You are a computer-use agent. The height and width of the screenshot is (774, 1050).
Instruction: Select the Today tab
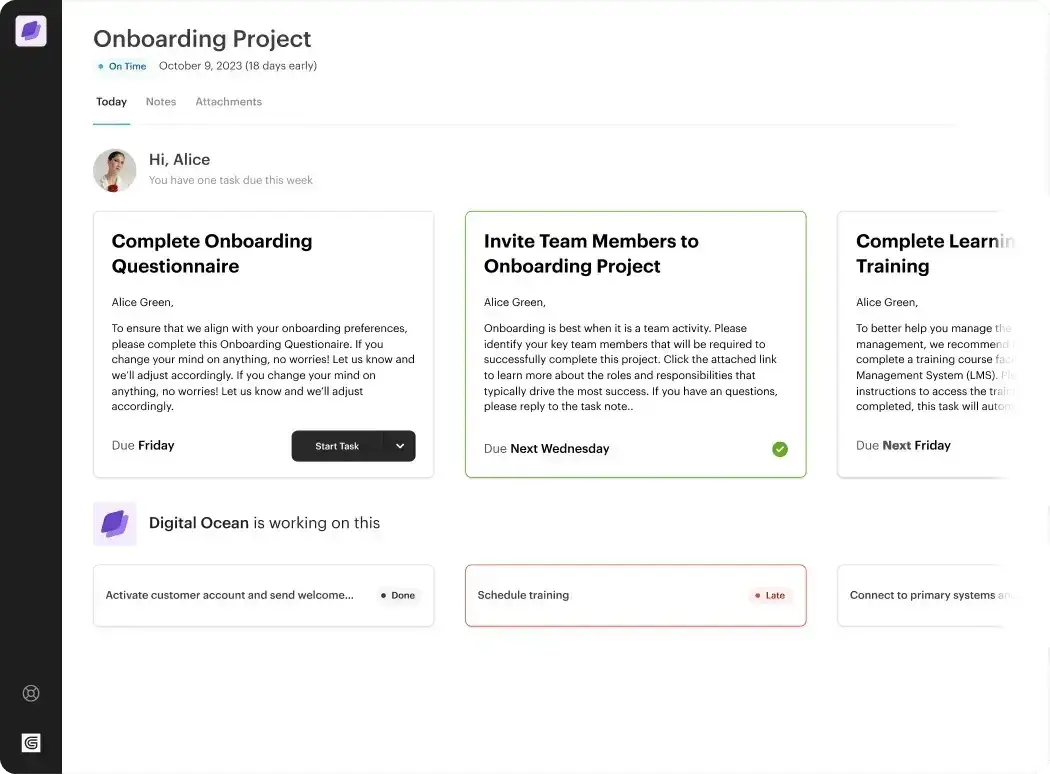pos(111,101)
